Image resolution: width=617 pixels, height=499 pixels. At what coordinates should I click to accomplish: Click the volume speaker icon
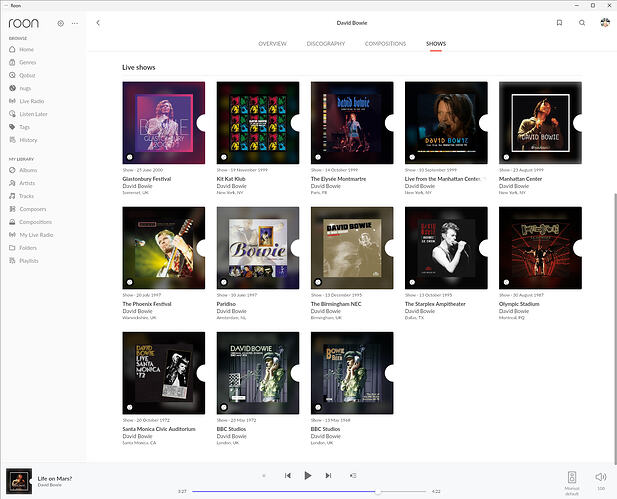(x=600, y=477)
